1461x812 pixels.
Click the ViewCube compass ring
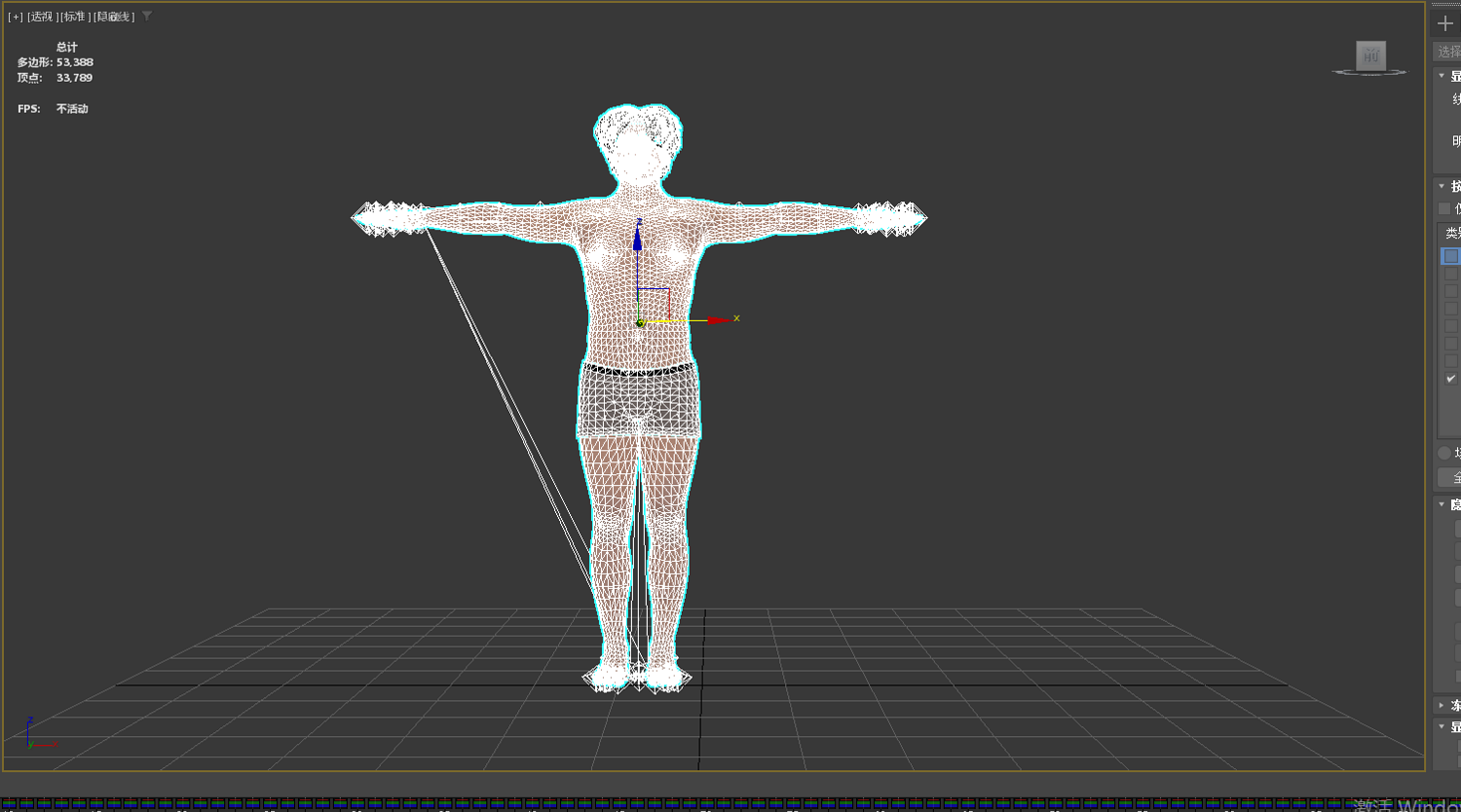[x=1369, y=72]
